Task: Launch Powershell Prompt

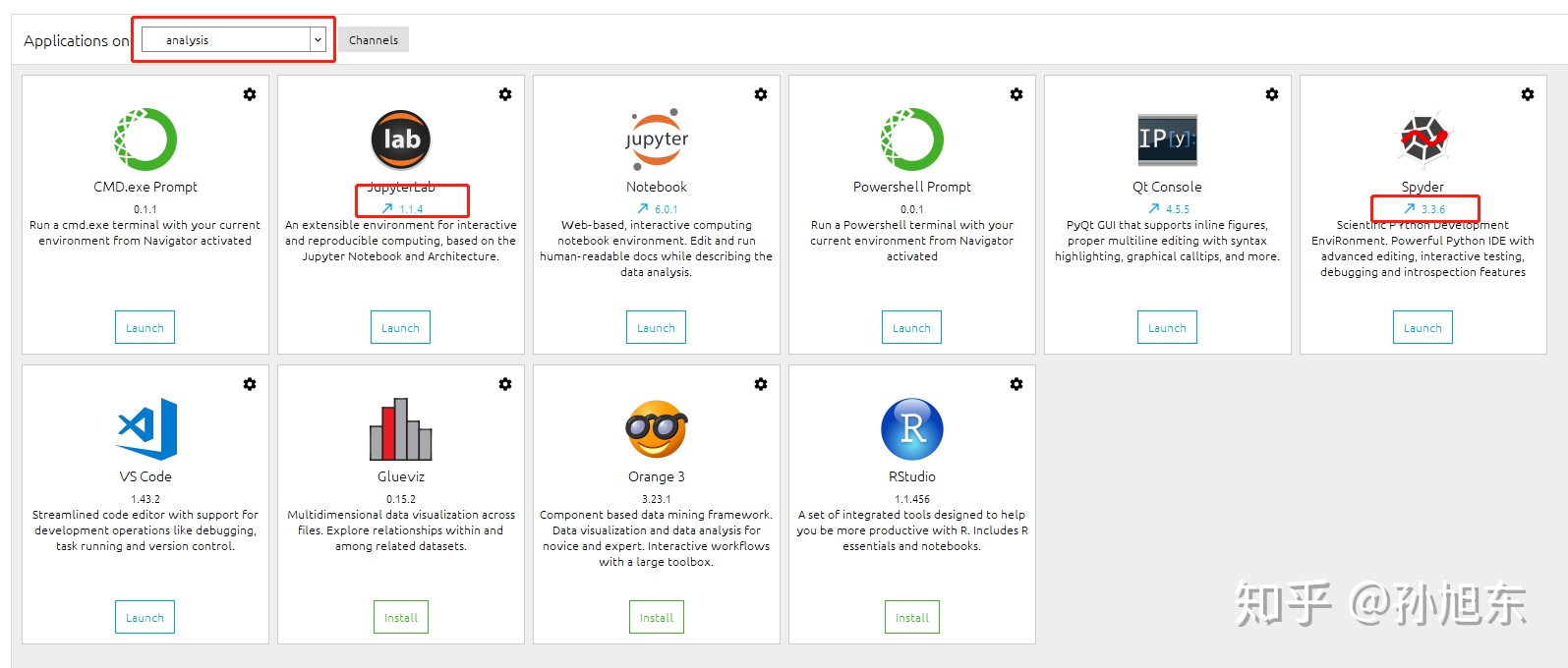Action: pos(911,327)
